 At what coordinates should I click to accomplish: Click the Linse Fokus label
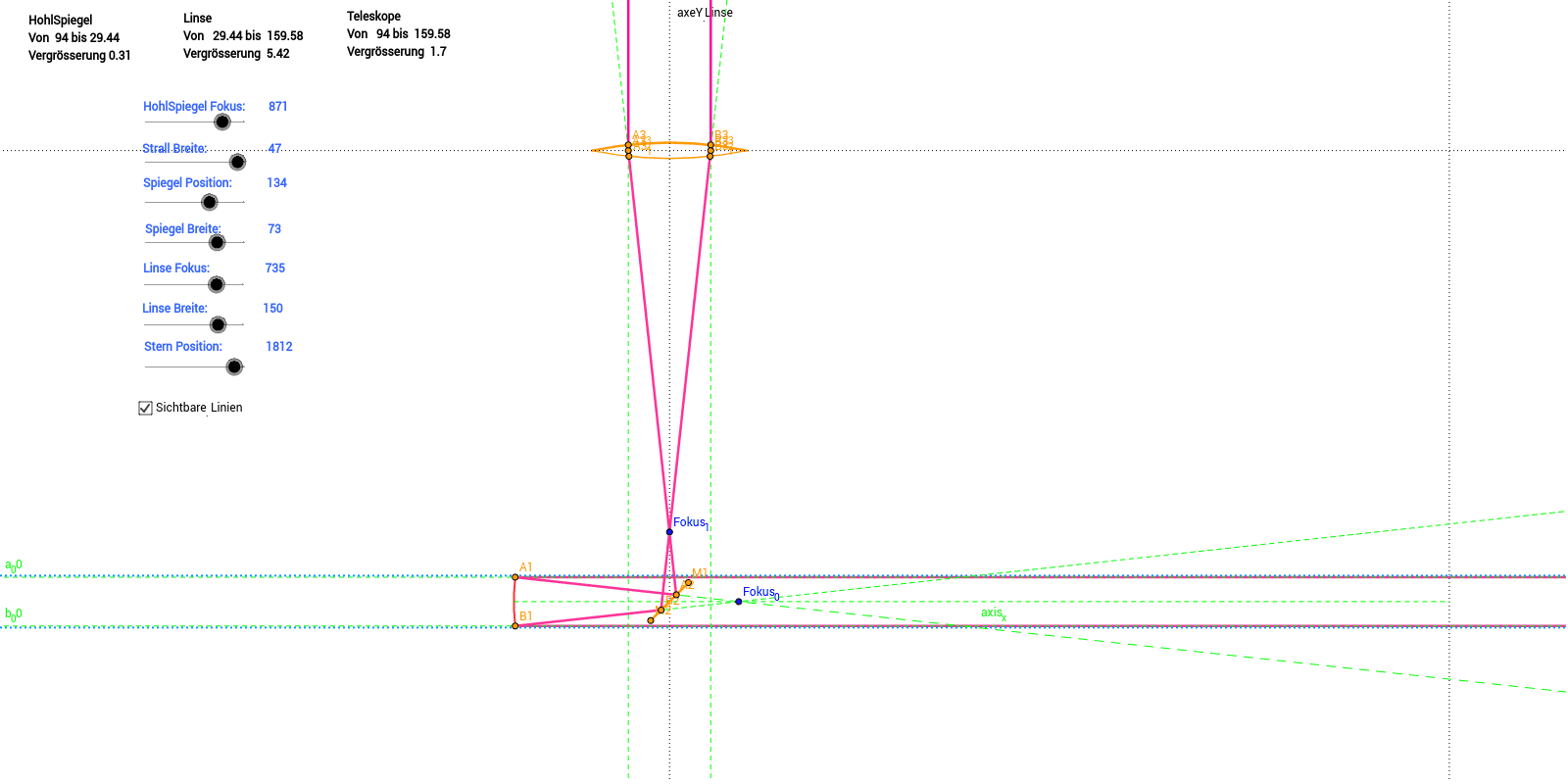click(x=176, y=269)
